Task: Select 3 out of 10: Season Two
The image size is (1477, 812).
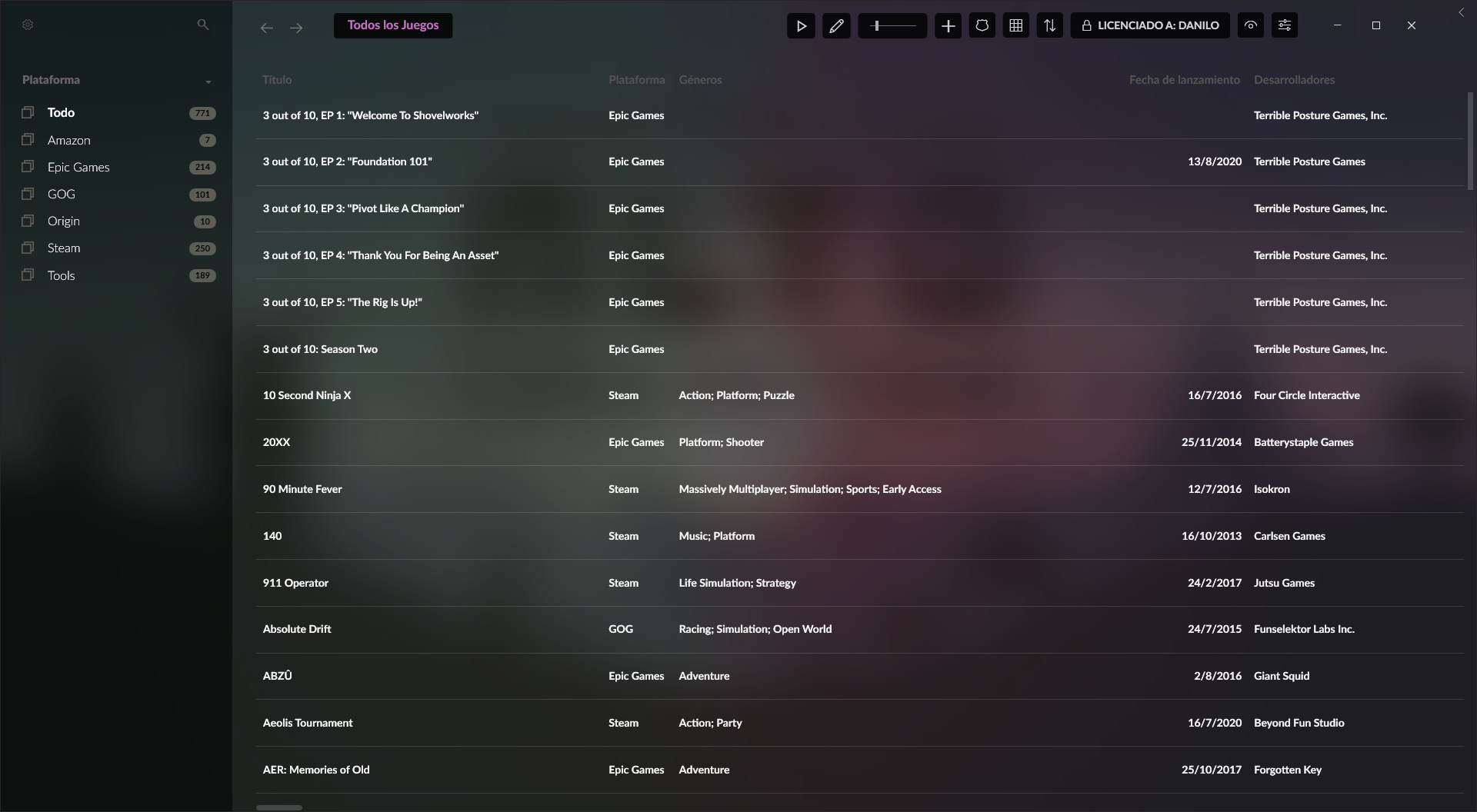Action: click(859, 349)
